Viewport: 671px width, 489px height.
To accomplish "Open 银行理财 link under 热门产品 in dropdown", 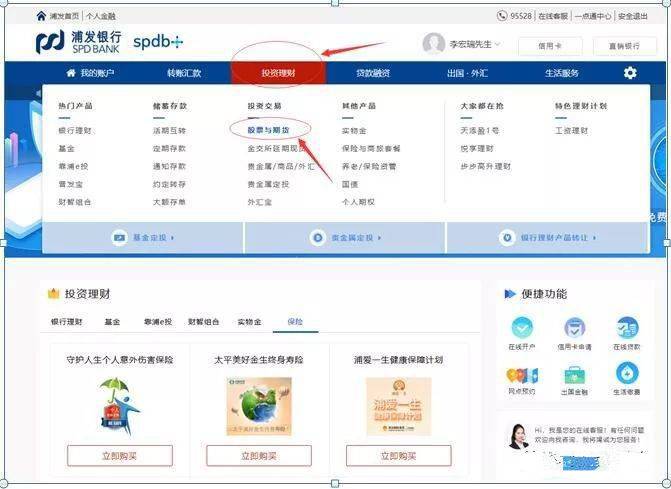I will pos(75,130).
